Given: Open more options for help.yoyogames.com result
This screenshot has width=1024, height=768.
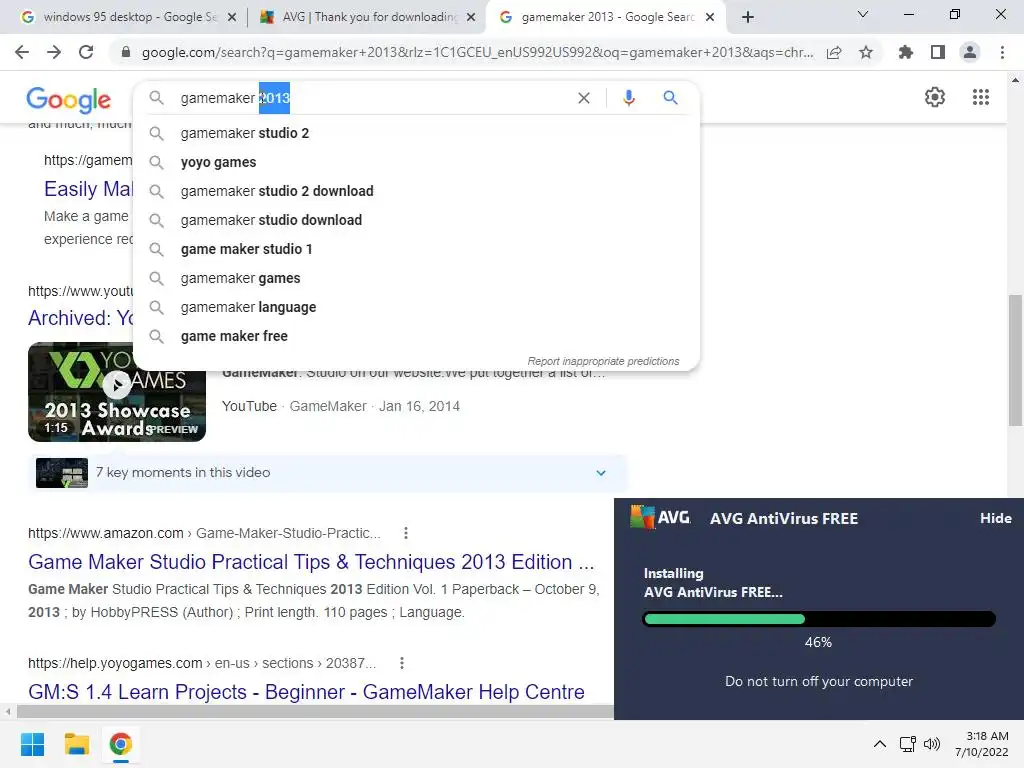Looking at the screenshot, I should point(402,663).
